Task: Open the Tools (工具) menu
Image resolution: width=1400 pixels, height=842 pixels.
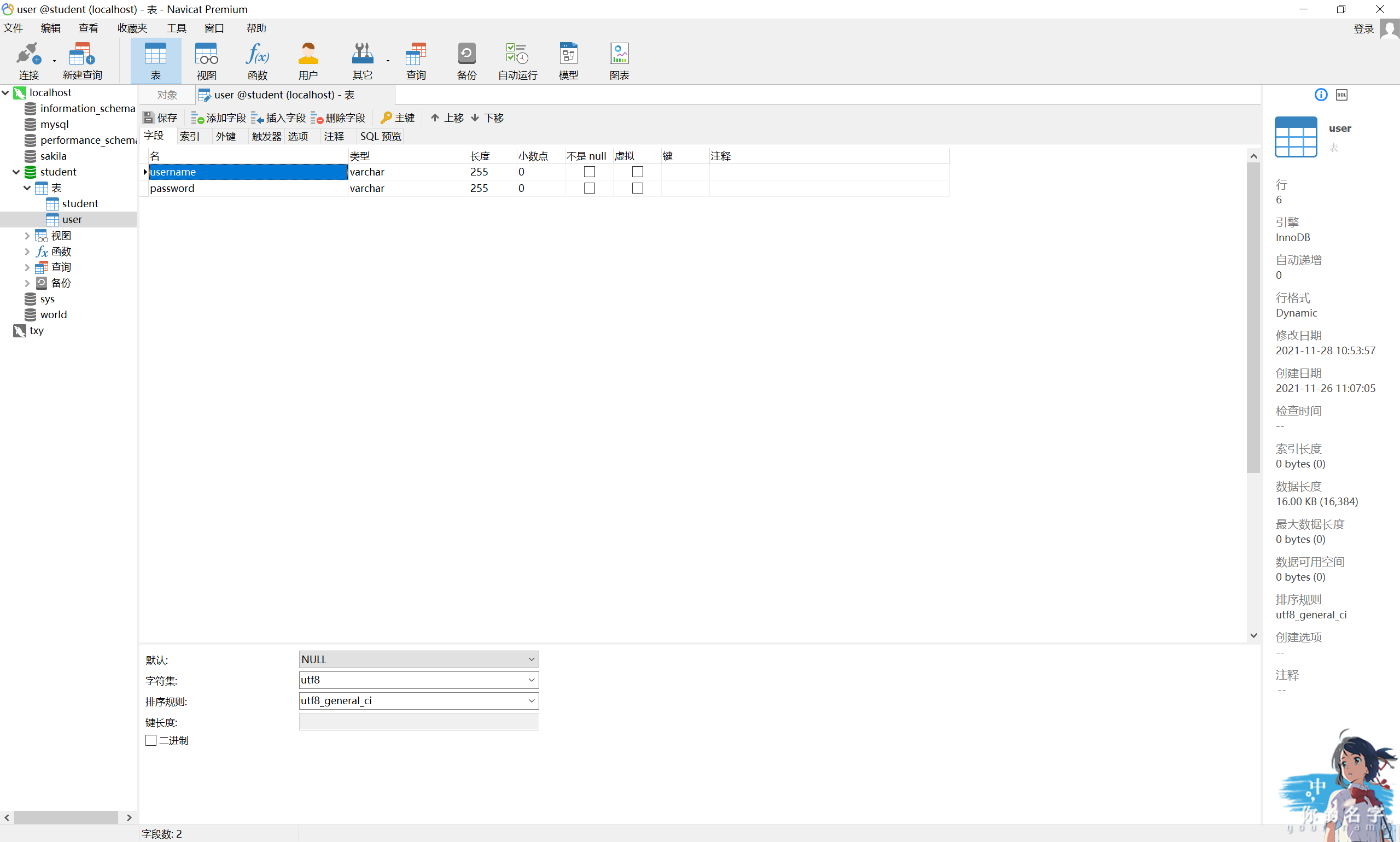Action: click(x=177, y=28)
